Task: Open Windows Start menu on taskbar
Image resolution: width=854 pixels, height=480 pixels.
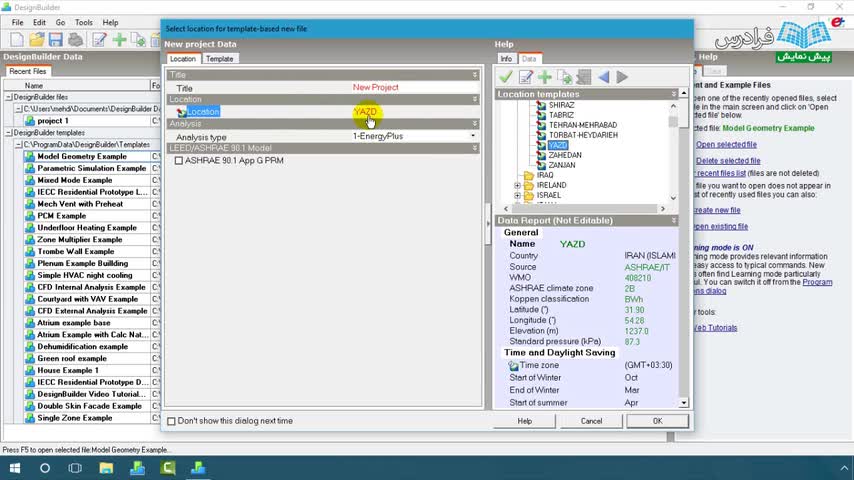Action: (x=15, y=468)
